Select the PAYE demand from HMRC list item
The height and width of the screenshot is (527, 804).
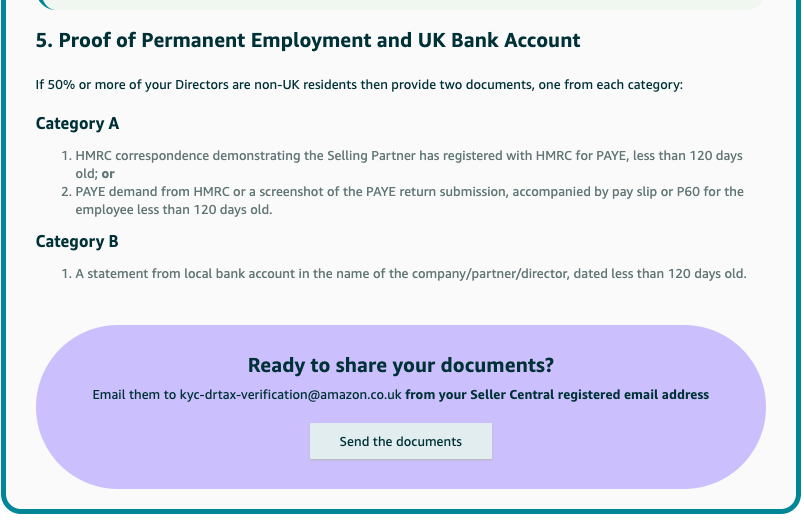tap(409, 200)
